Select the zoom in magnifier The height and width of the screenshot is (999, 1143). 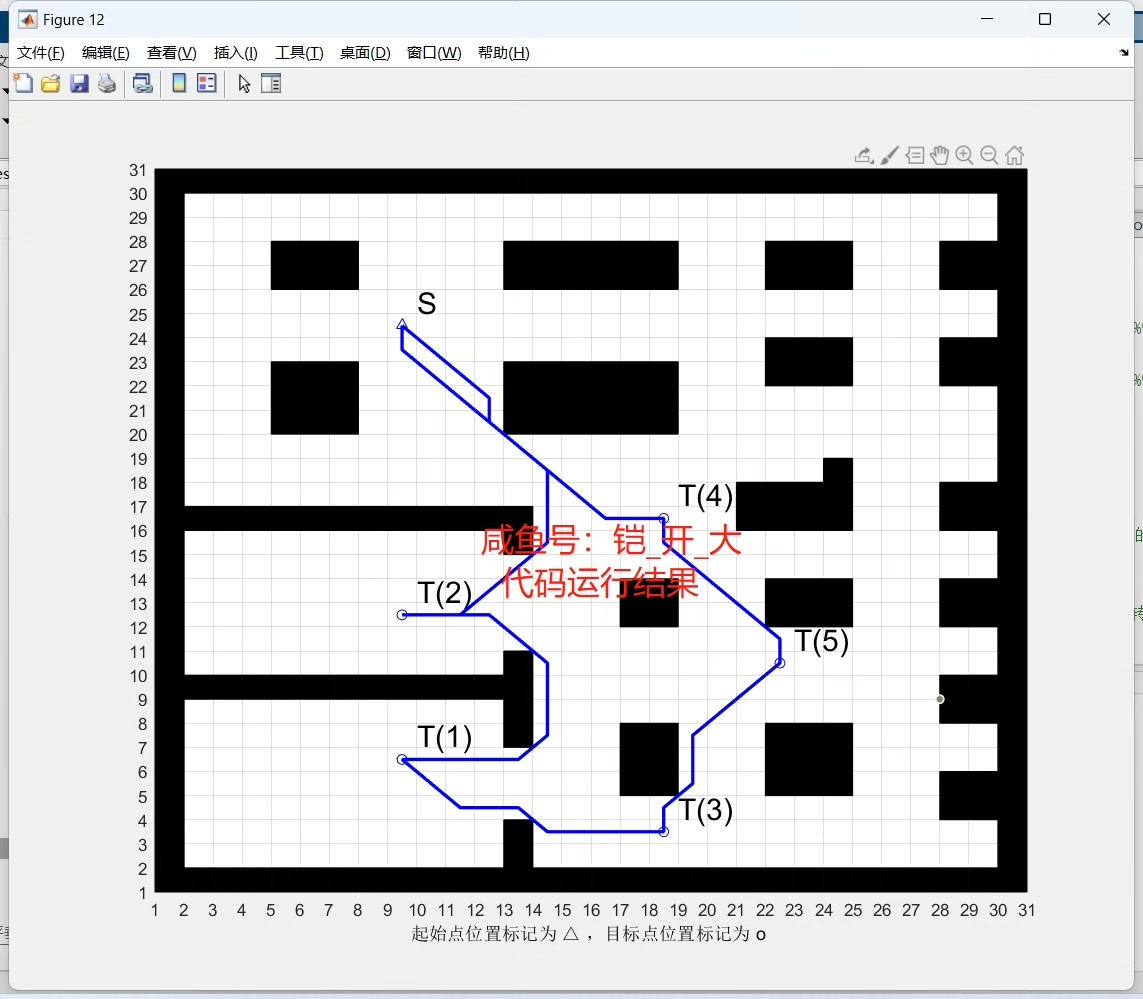tap(964, 155)
